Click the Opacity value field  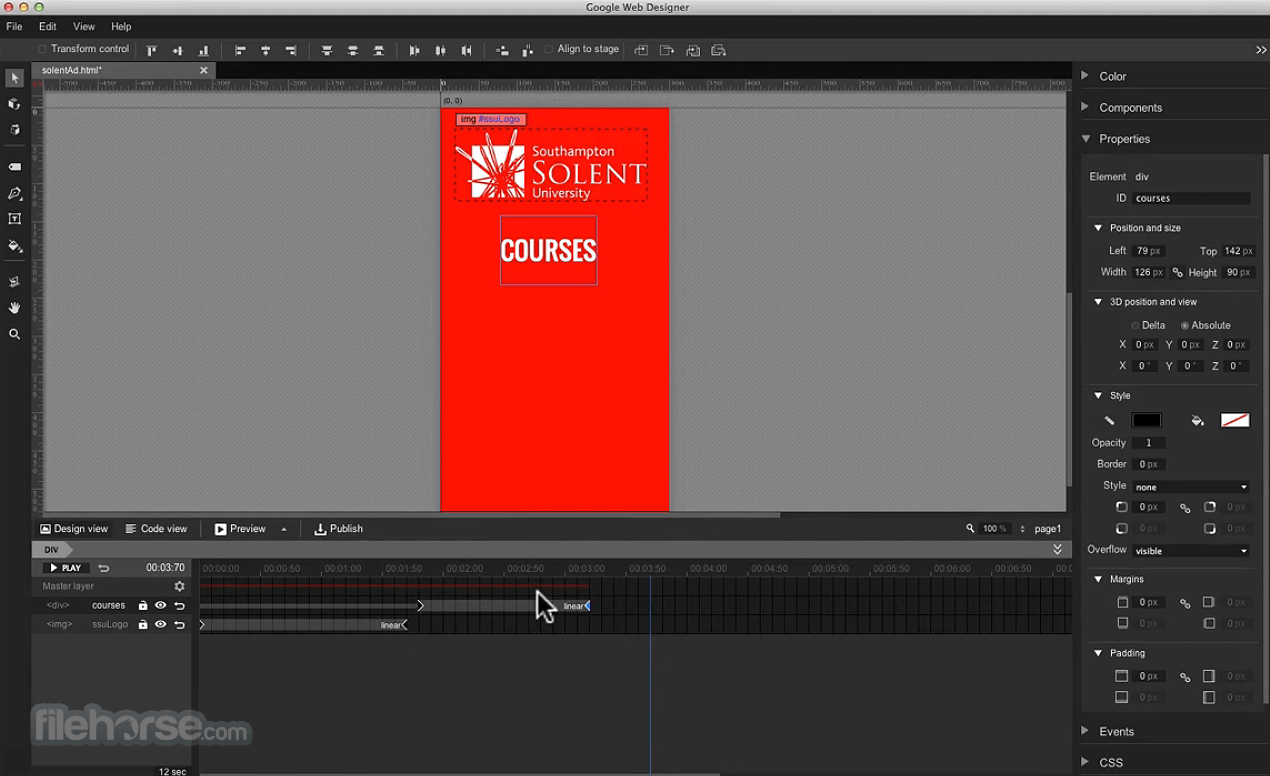point(1148,443)
